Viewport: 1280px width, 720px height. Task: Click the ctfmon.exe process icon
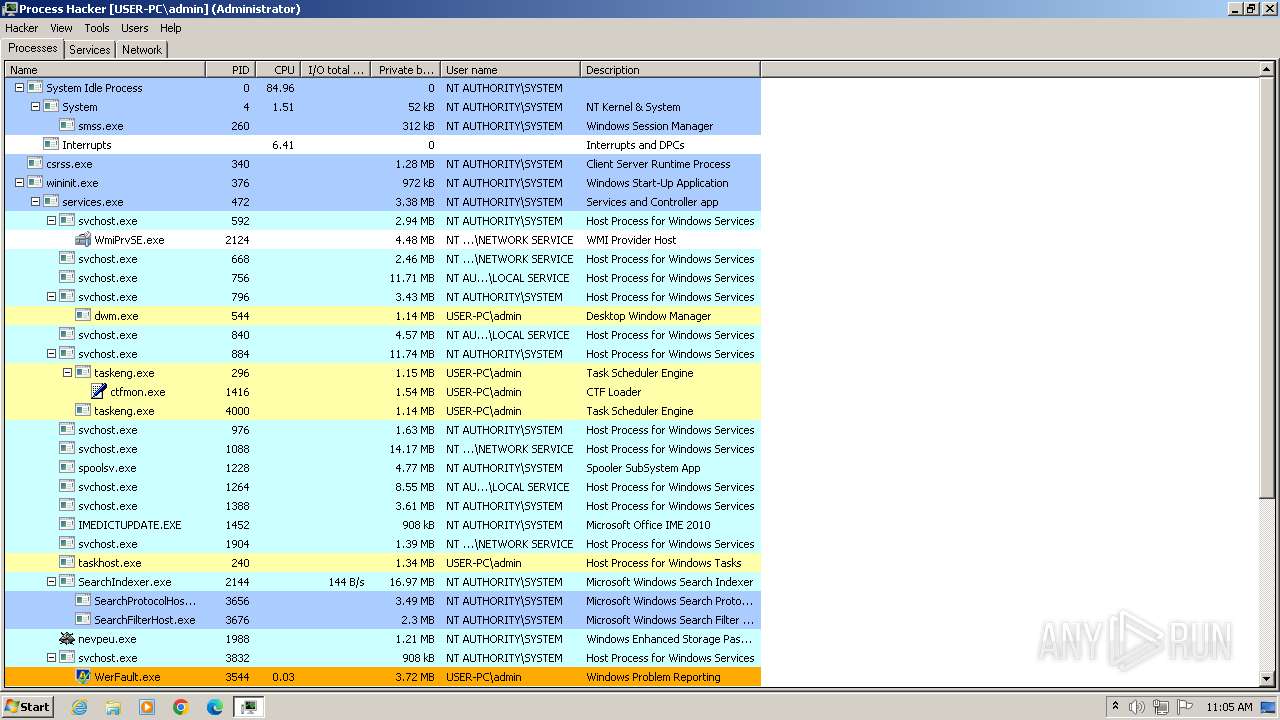[x=99, y=392]
